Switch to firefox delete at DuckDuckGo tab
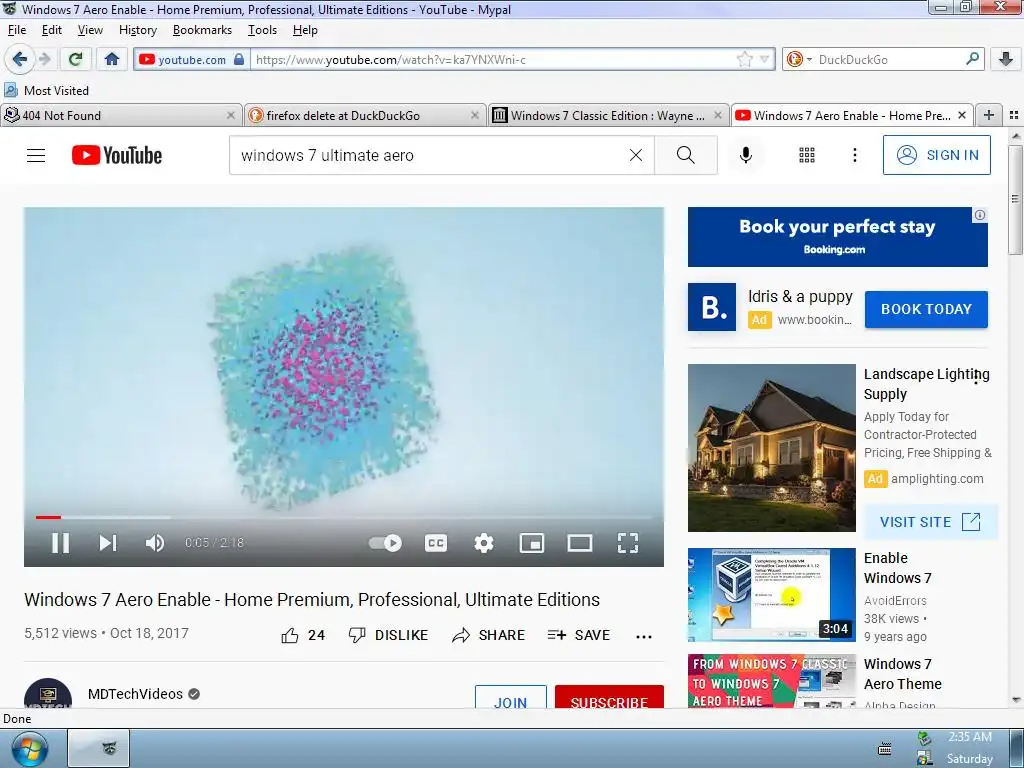The image size is (1024, 768). click(x=366, y=116)
